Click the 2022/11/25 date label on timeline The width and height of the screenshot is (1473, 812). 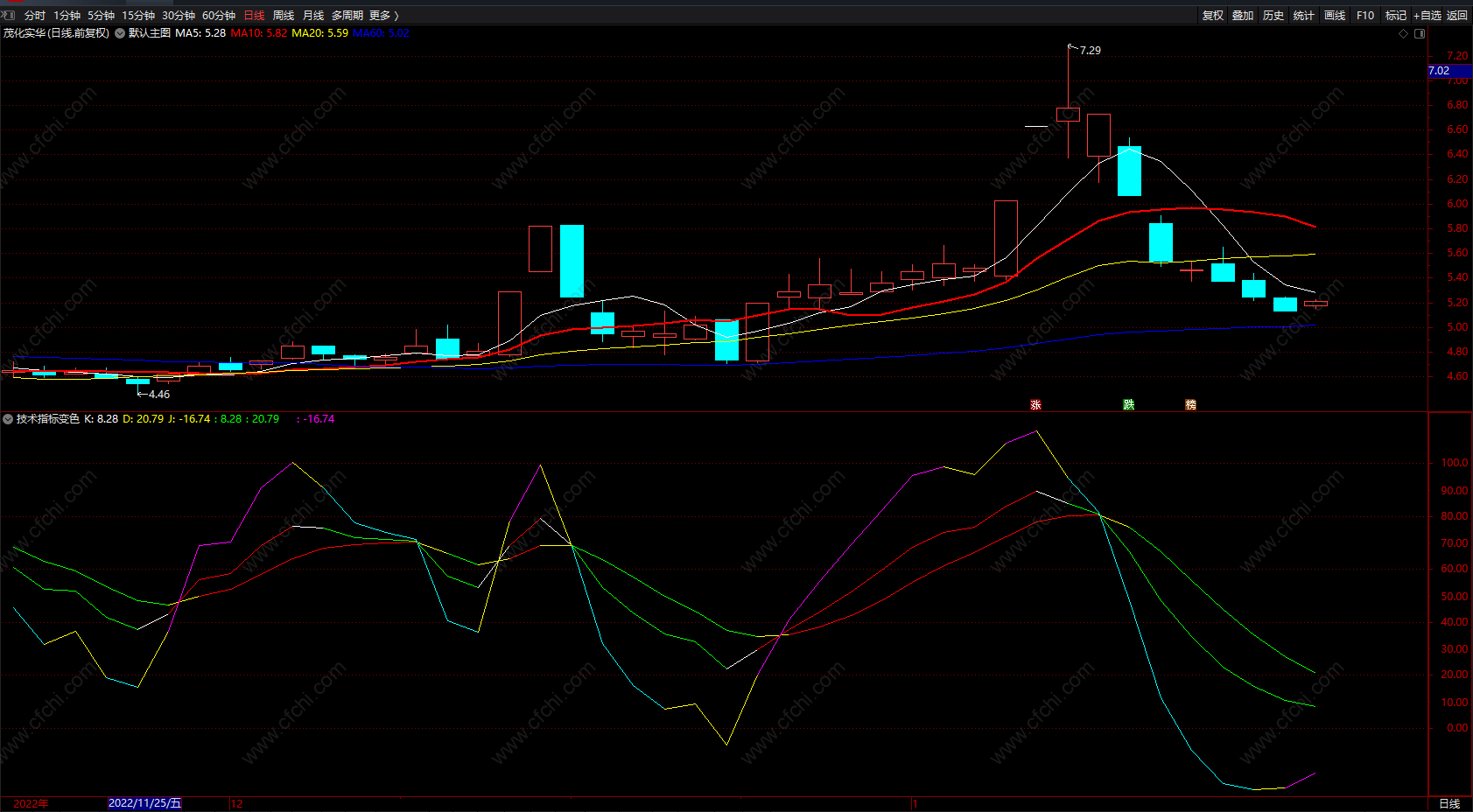click(x=144, y=803)
